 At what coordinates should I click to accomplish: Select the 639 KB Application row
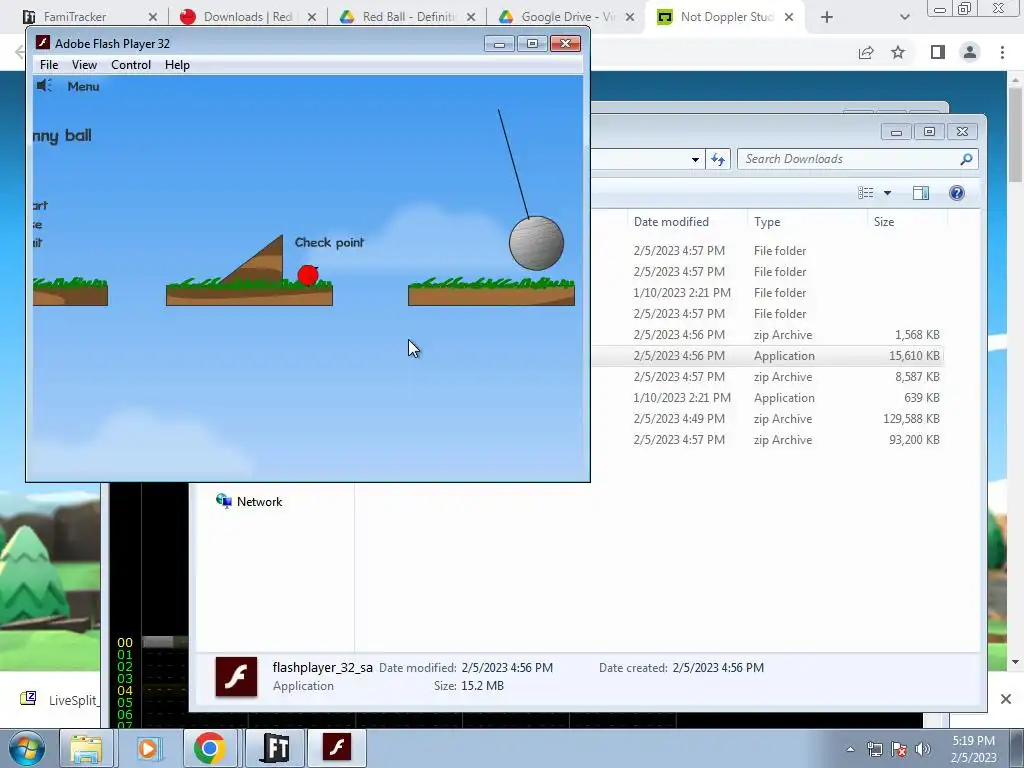[x=767, y=398]
